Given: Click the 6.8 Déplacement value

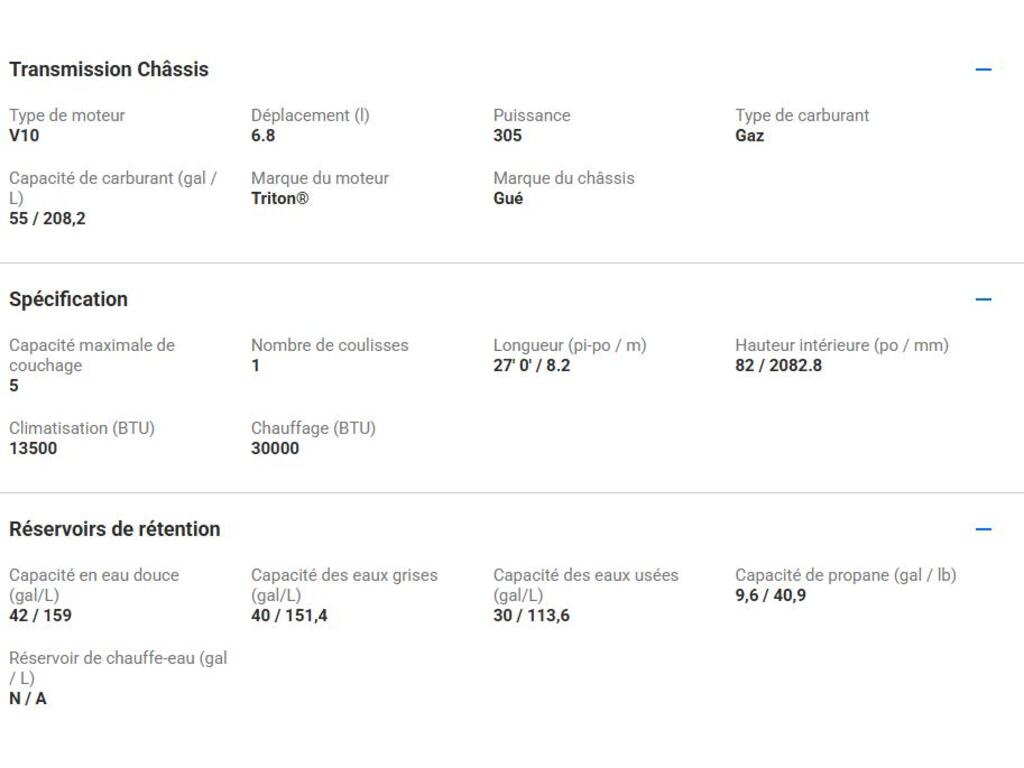Looking at the screenshot, I should [263, 136].
